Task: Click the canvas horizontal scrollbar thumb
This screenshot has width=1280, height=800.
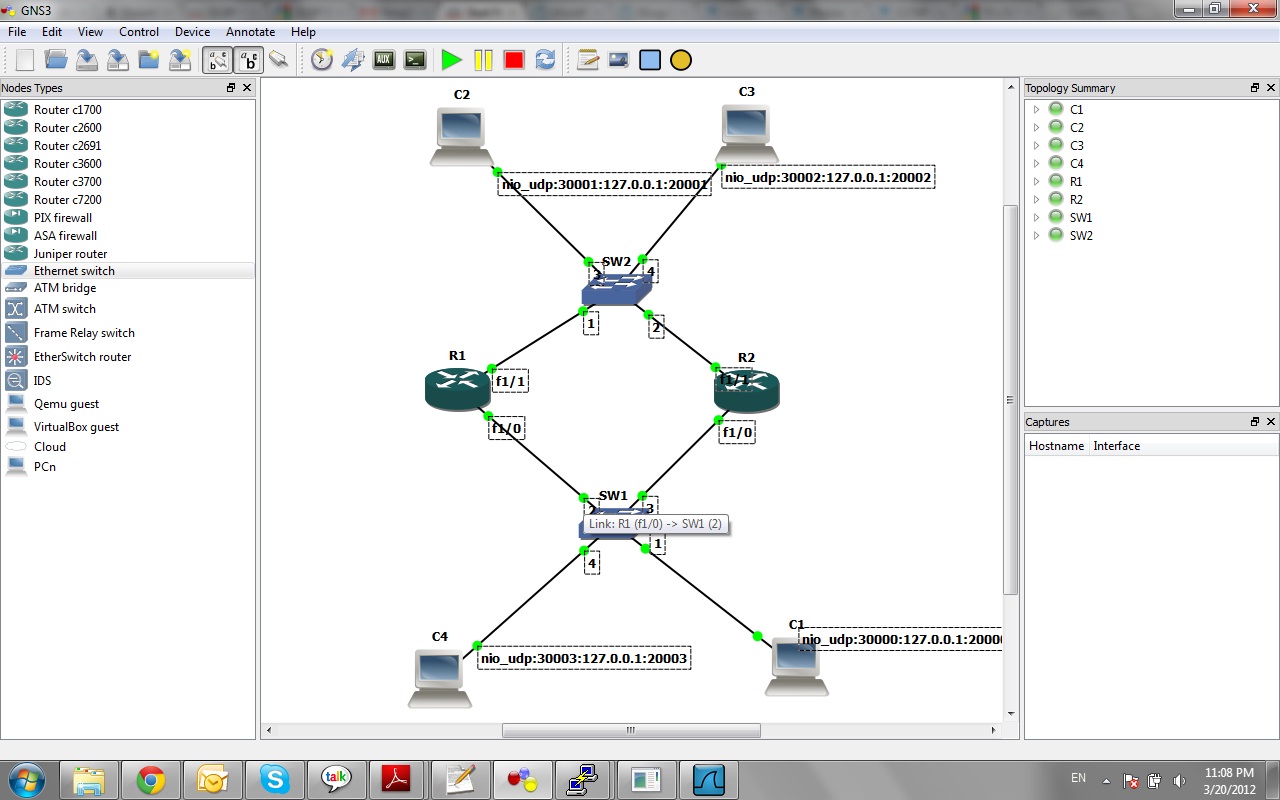Action: [631, 731]
